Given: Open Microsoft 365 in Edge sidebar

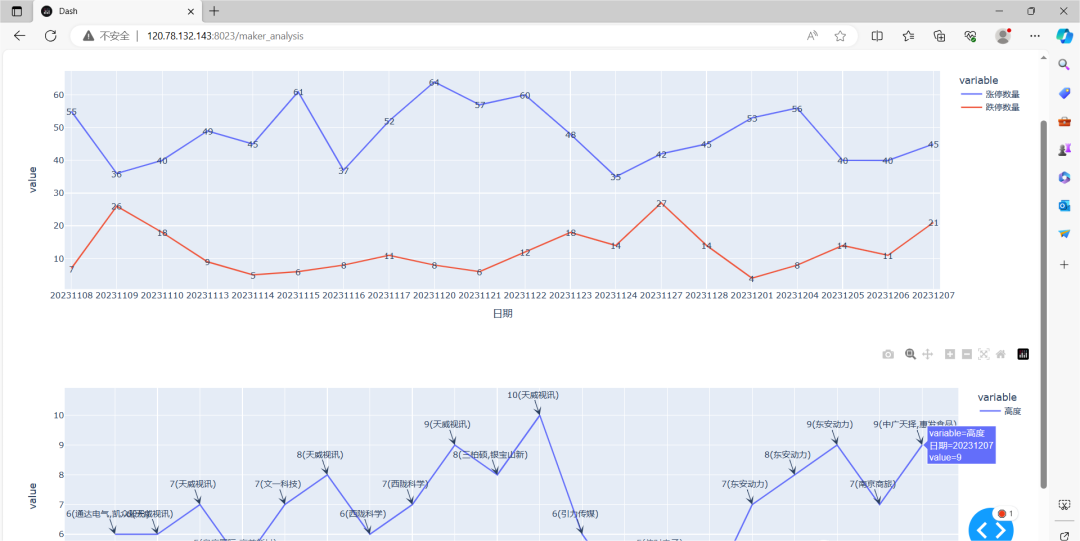Looking at the screenshot, I should point(1064,177).
